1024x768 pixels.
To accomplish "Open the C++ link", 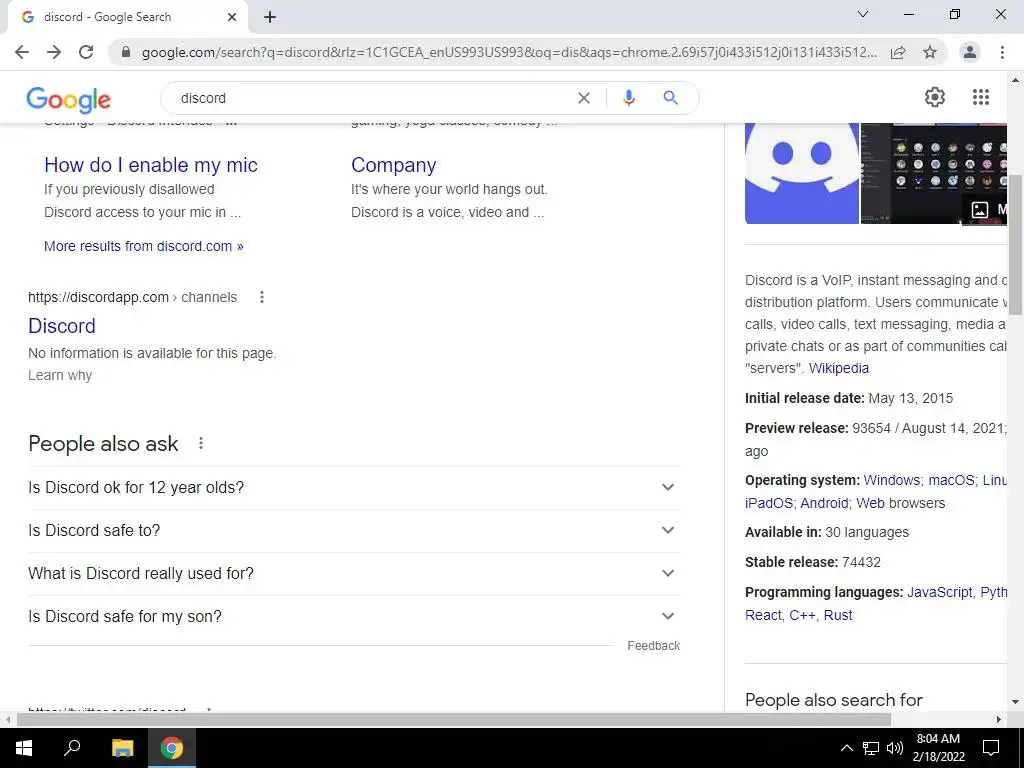I will coord(802,615).
